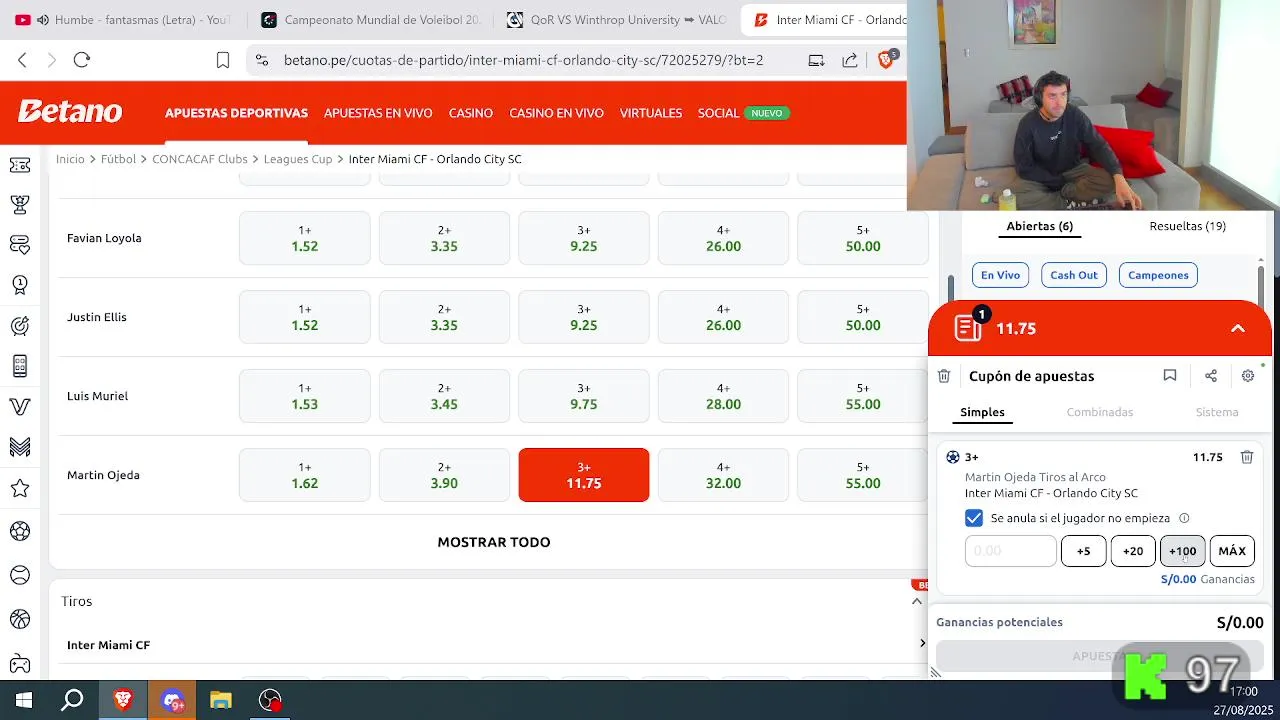Open the trophy icon in left sidebar

(x=19, y=204)
